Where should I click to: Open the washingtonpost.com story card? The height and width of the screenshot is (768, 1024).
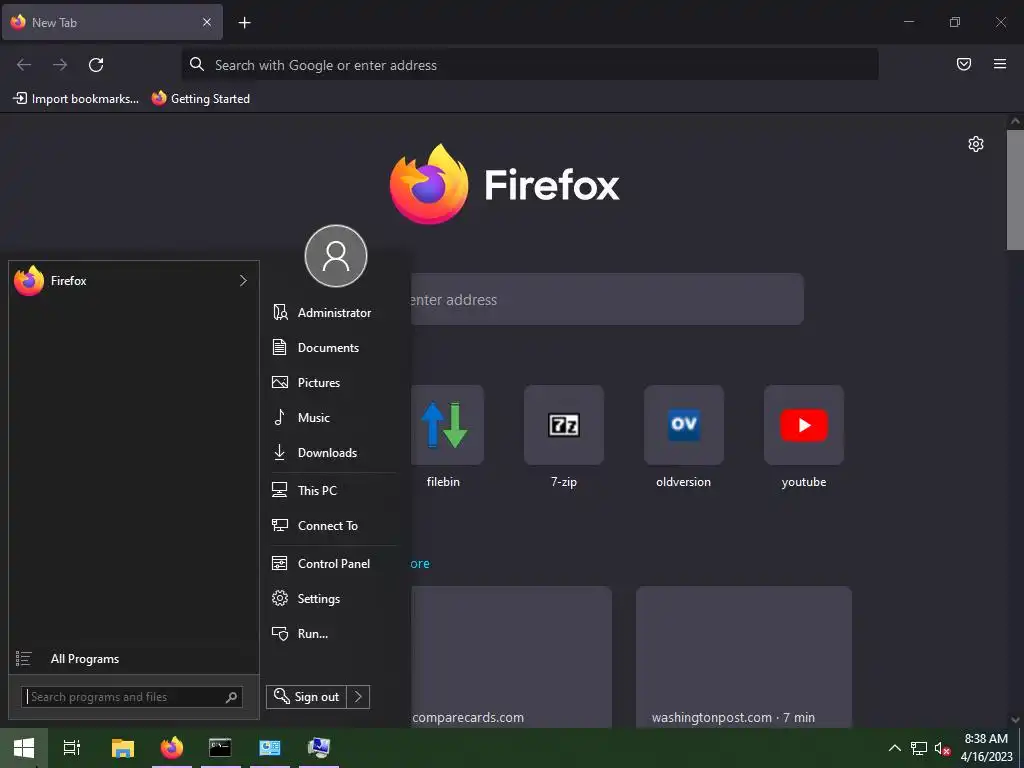coord(744,657)
